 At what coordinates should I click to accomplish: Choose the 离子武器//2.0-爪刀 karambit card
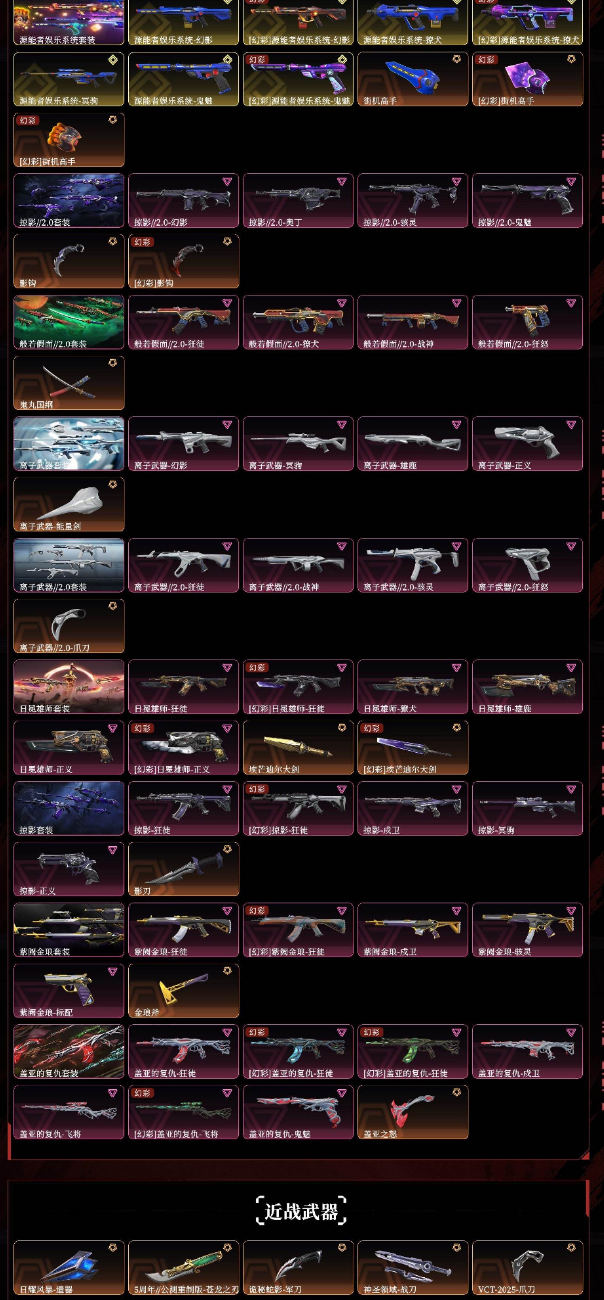tap(69, 625)
